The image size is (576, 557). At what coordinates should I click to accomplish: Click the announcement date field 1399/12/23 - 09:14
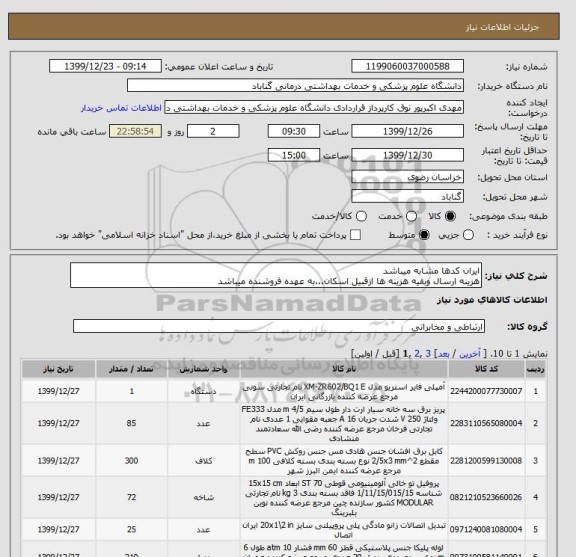[105, 66]
